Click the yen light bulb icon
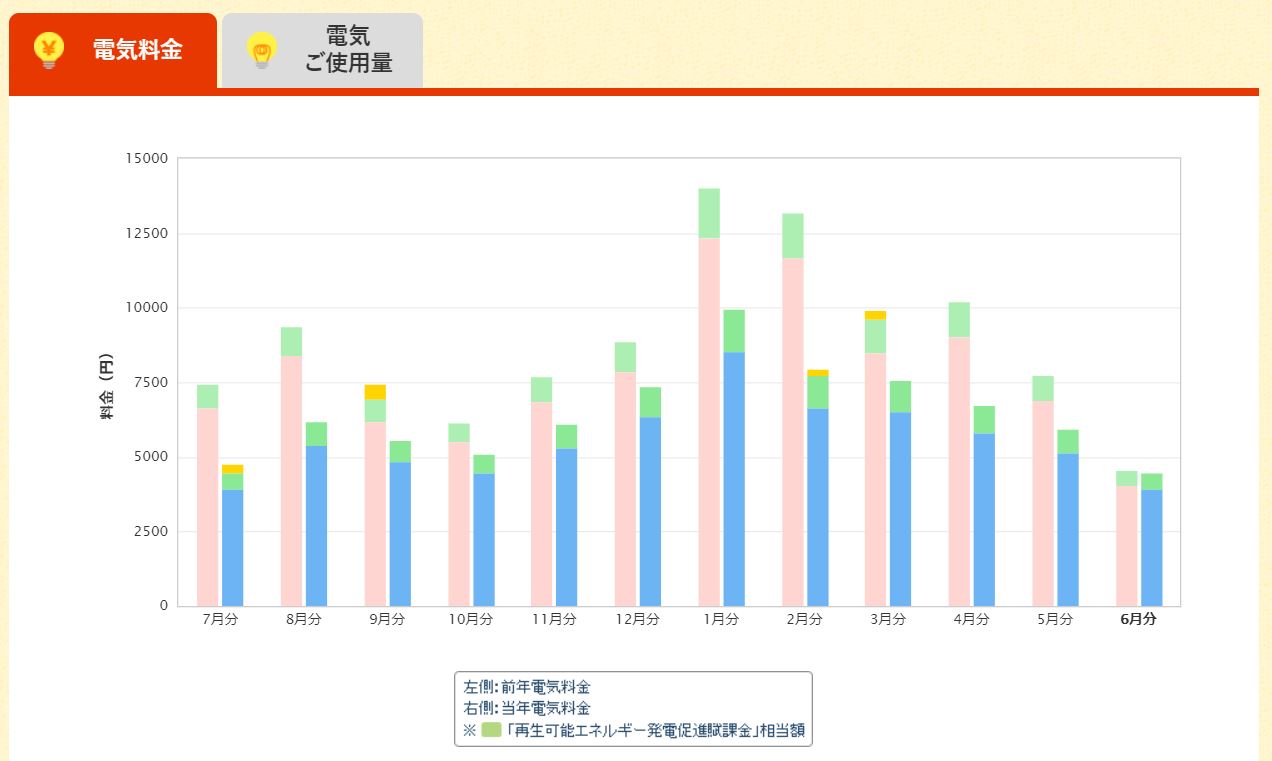Viewport: 1272px width, 761px height. click(48, 50)
